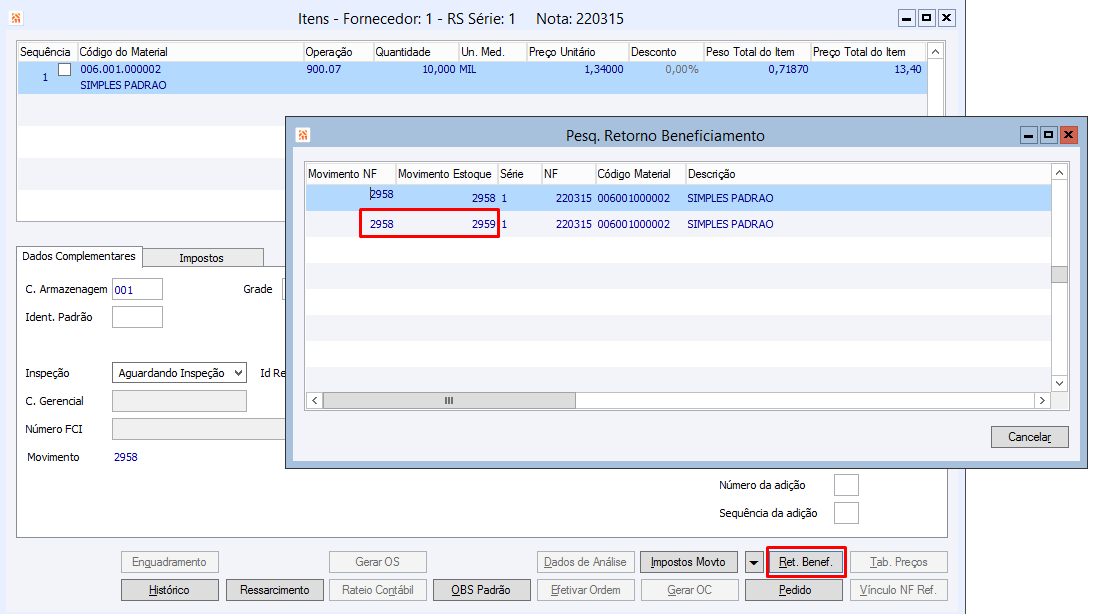Click the Dados de Análise button
This screenshot has width=1096, height=614.
pos(586,562)
